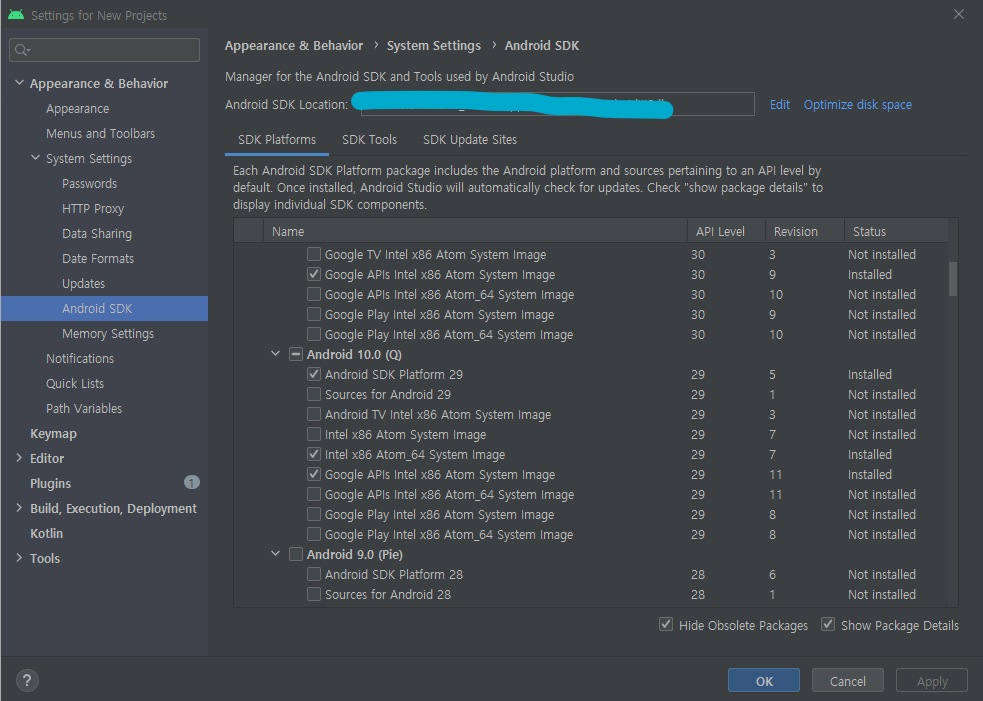Collapse the Android 10.0 (Q) group
The width and height of the screenshot is (983, 701).
pyautogui.click(x=275, y=354)
